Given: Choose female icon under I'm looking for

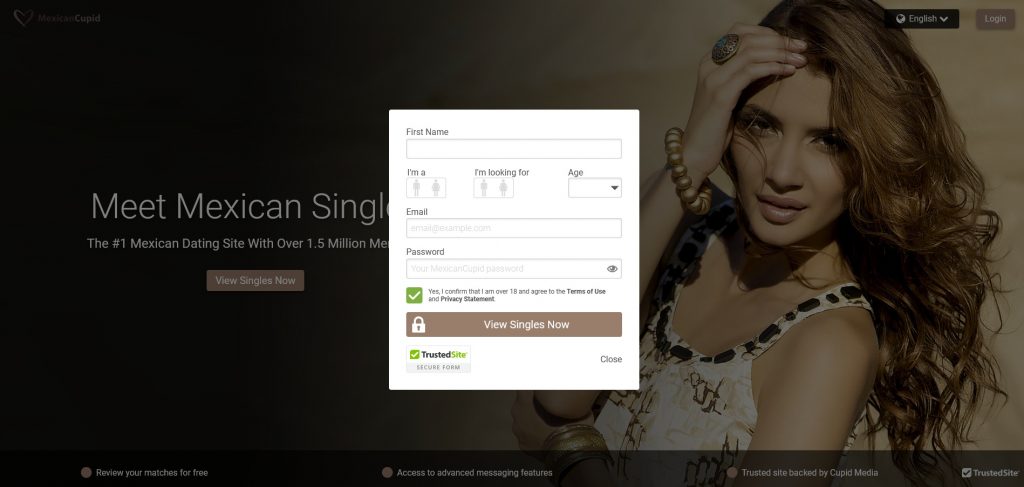Looking at the screenshot, I should tap(504, 188).
